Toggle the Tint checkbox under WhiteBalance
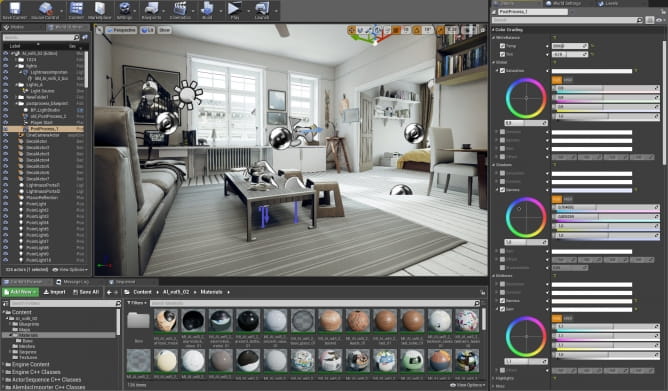The image size is (668, 391). [502, 54]
